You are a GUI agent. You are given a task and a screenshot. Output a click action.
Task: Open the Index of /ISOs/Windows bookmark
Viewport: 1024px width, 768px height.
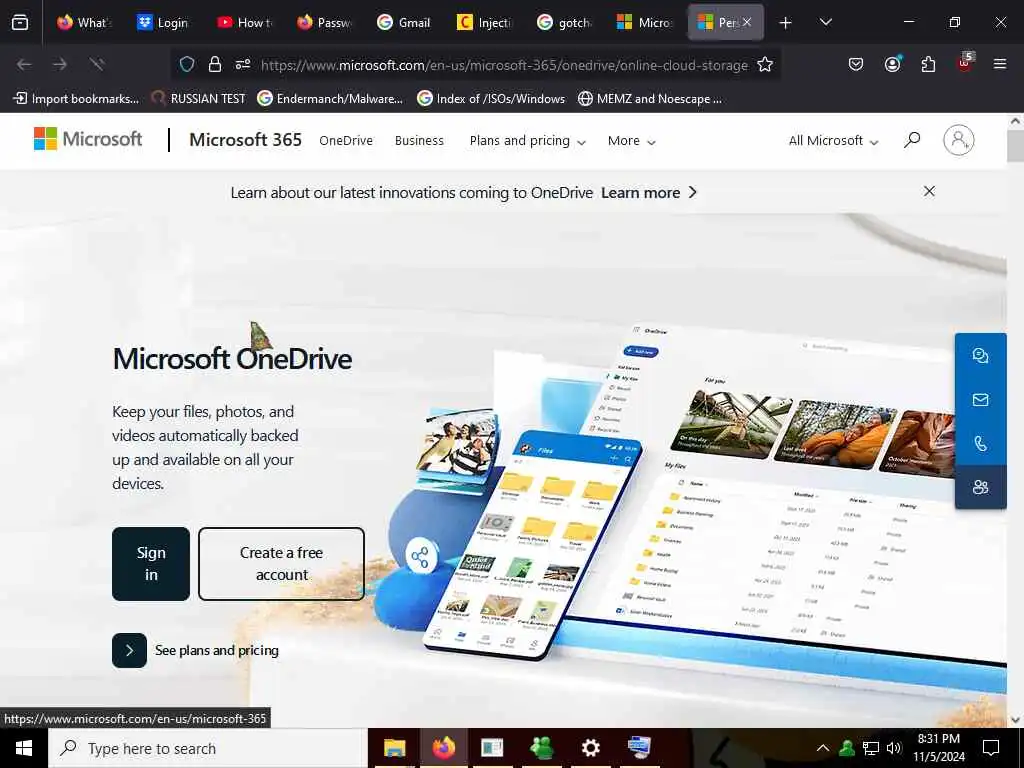coord(491,99)
